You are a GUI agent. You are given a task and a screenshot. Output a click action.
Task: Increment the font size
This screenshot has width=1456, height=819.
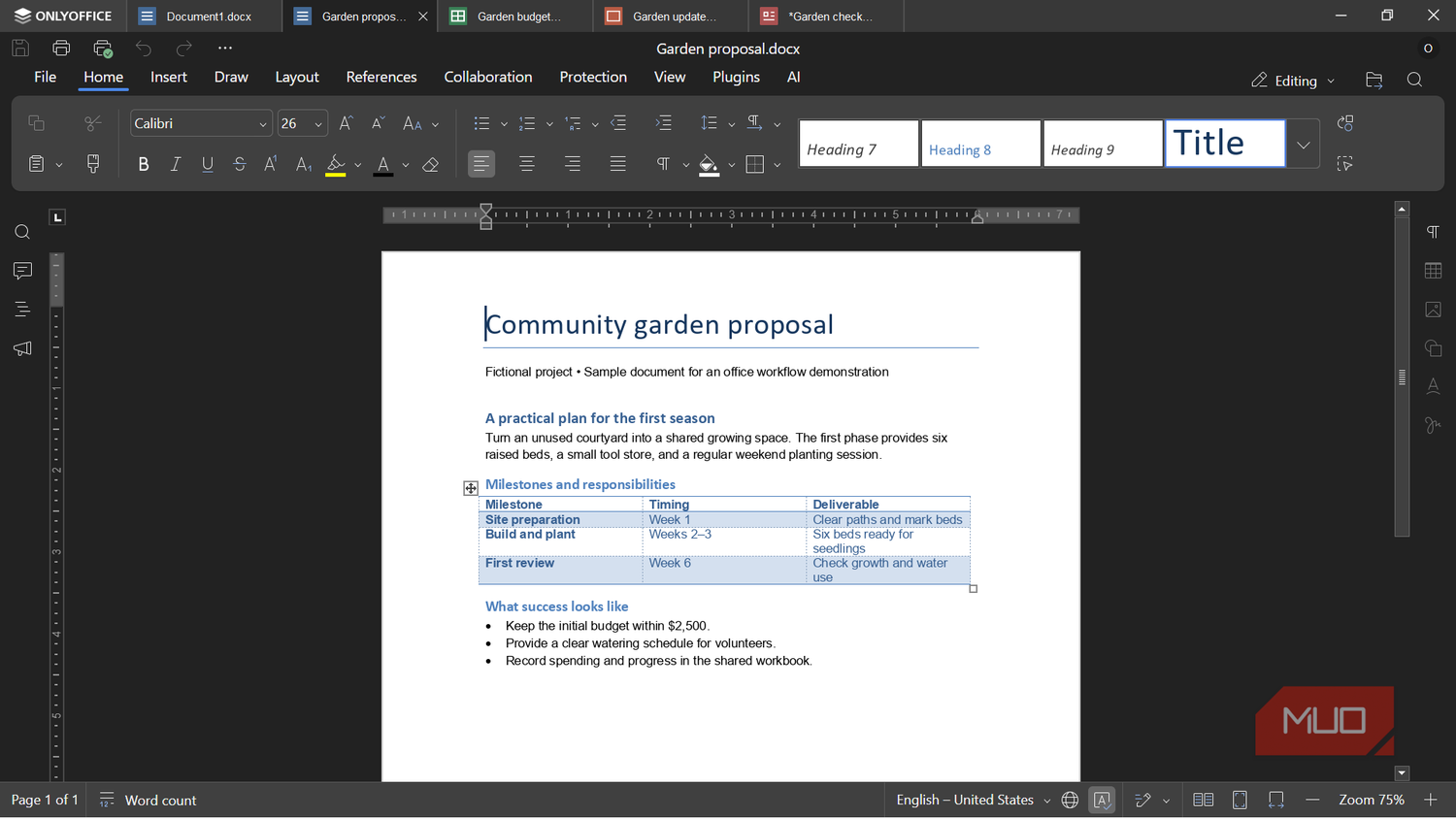[x=346, y=123]
